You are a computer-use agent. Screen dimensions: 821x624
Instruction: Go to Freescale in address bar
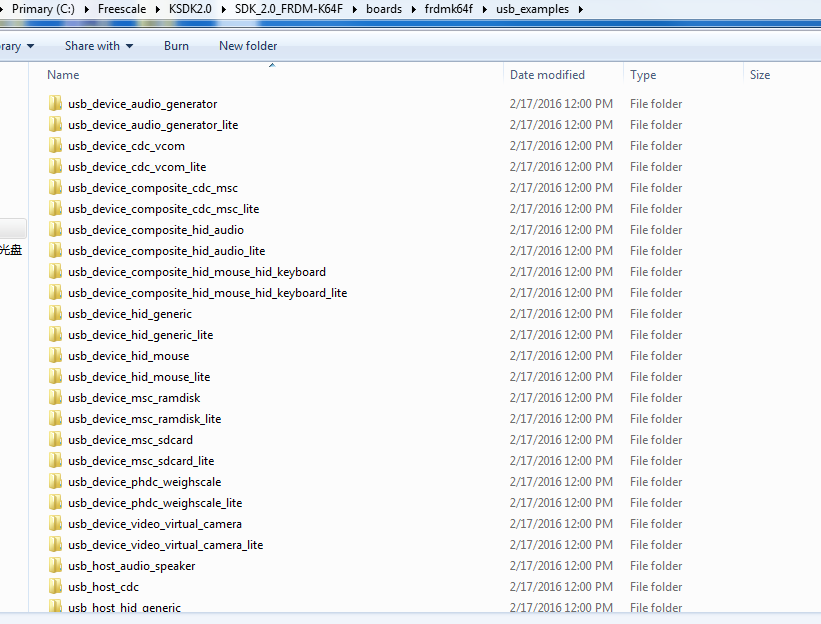[122, 9]
